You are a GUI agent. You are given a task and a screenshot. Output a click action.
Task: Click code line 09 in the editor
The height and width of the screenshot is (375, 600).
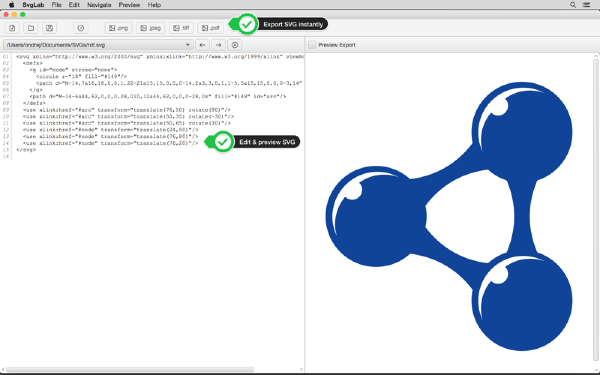(126, 110)
